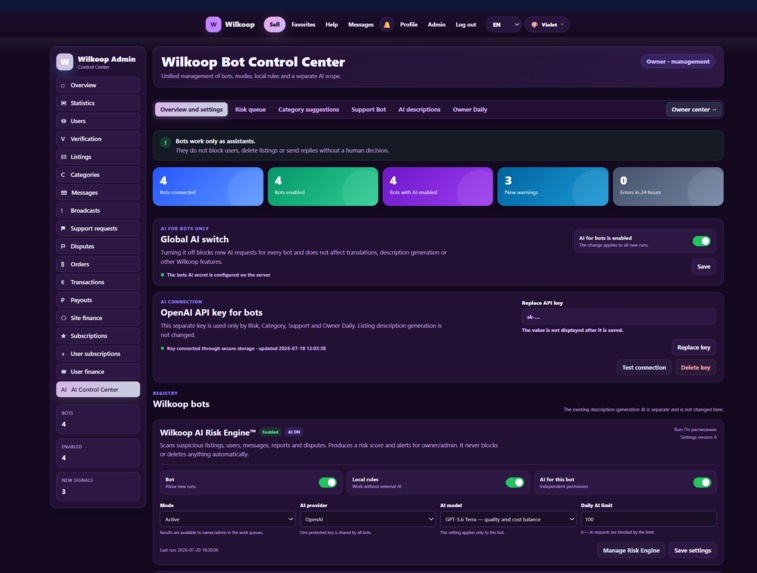The height and width of the screenshot is (573, 757).
Task: Click the Verification sidebar icon
Action: [x=63, y=139]
